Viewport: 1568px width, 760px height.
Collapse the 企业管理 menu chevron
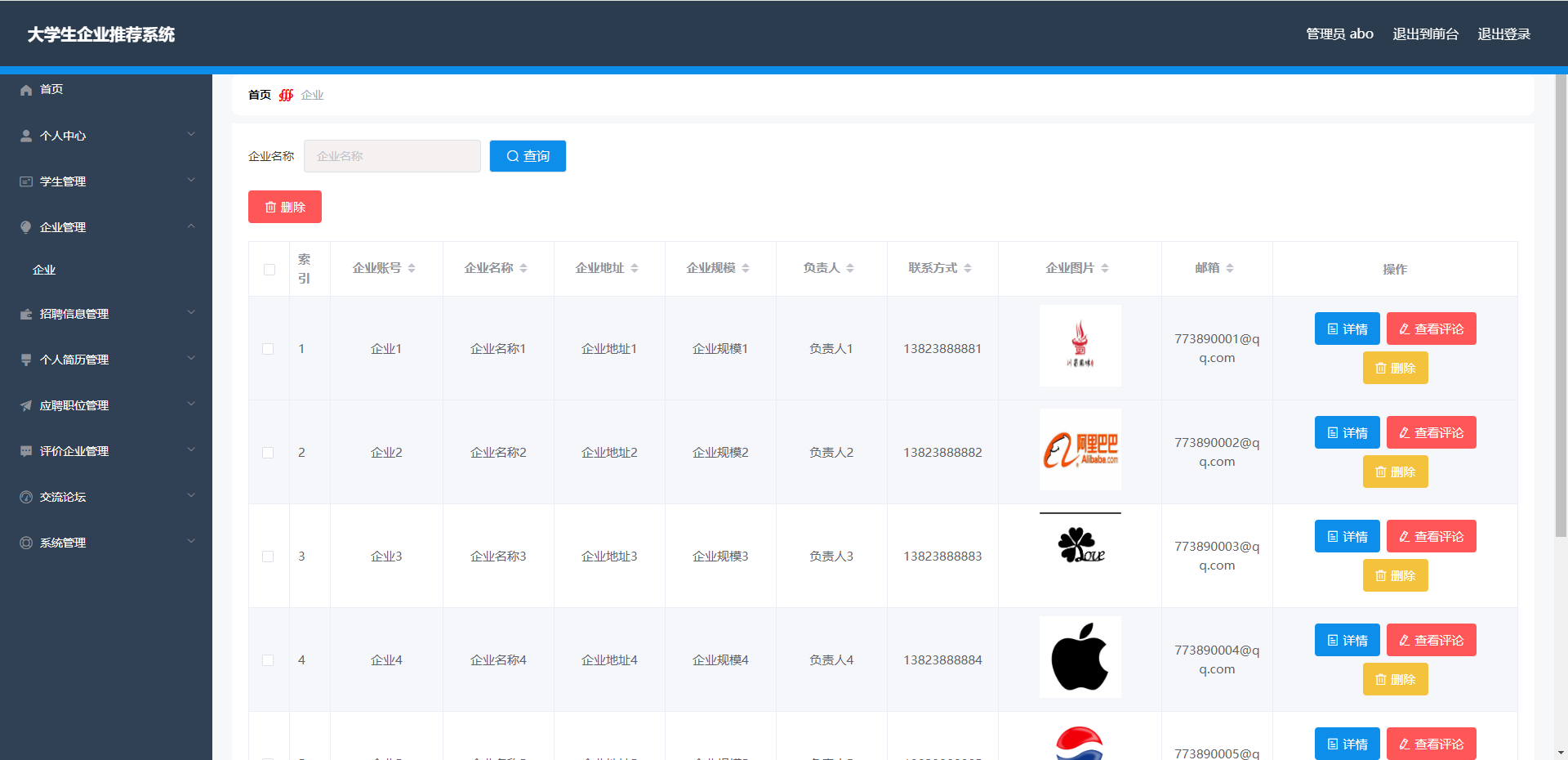191,226
